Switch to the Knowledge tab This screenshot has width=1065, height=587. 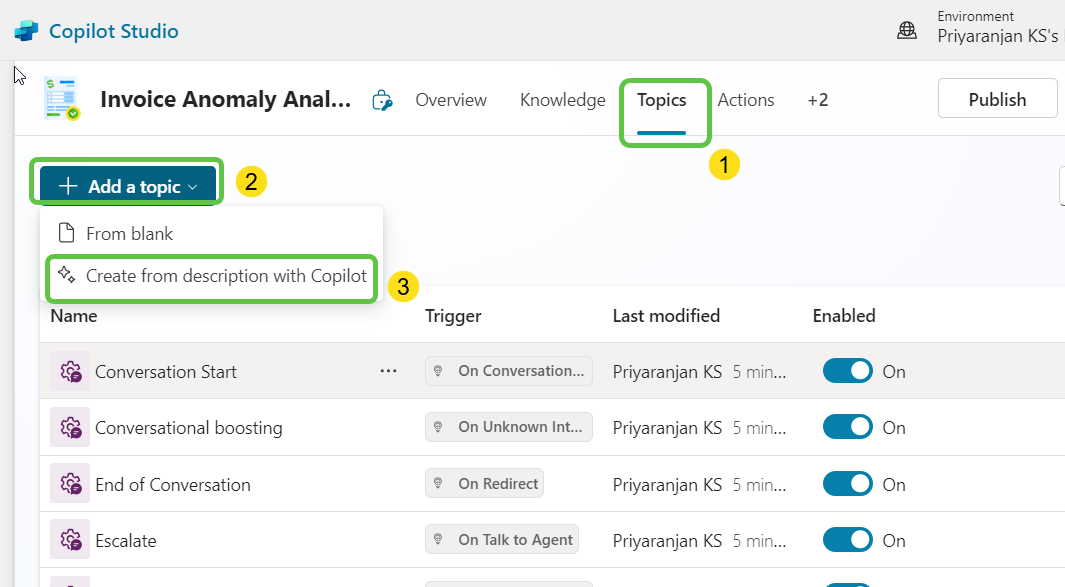[x=562, y=100]
